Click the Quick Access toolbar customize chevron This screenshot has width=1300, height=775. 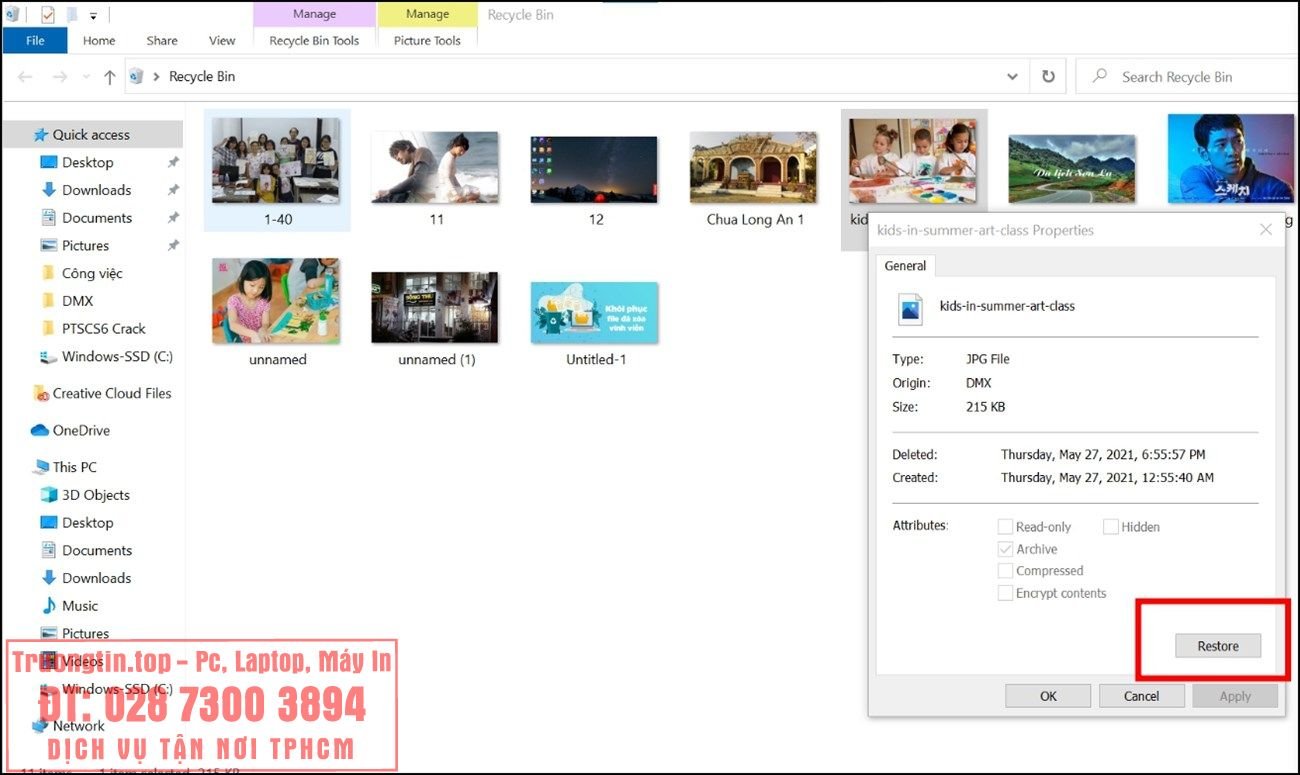tap(93, 14)
